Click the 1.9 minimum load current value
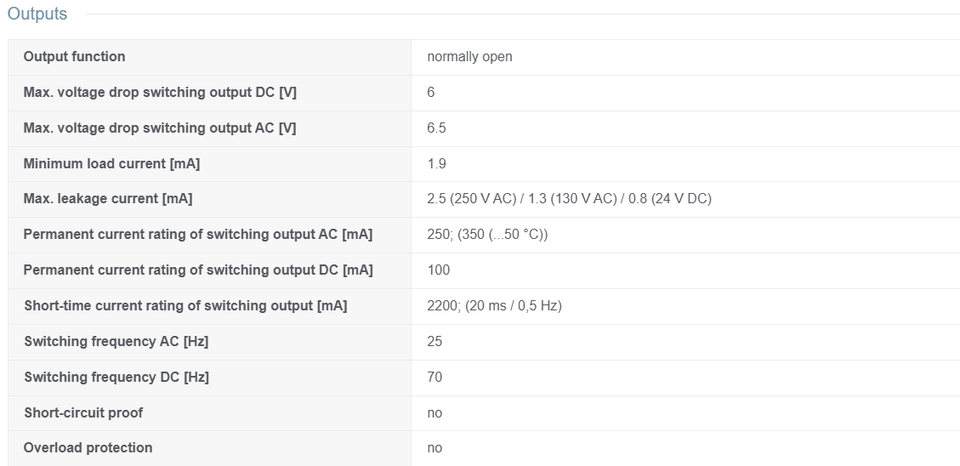960x466 pixels. [x=437, y=163]
